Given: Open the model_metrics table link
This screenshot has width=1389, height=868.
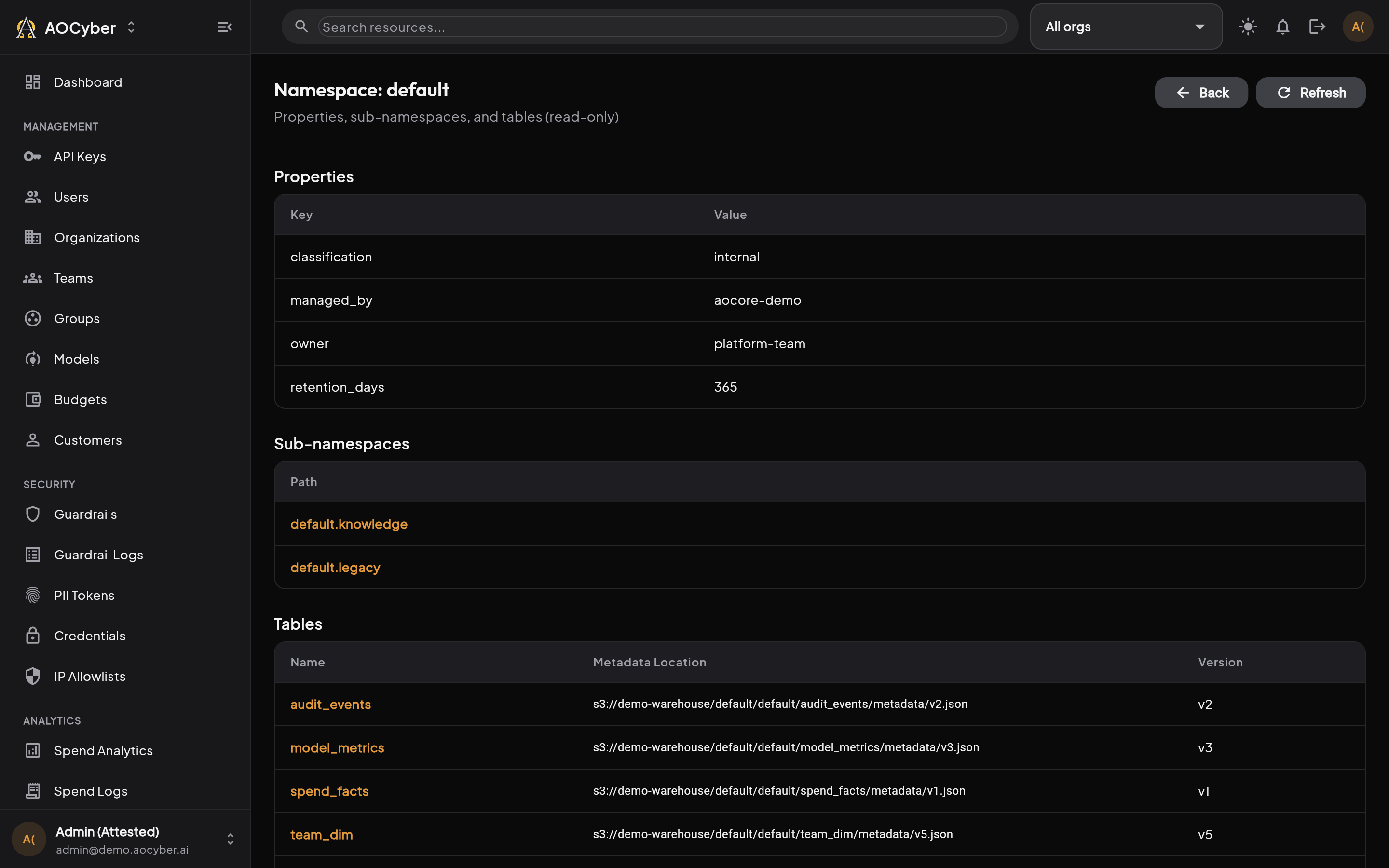Looking at the screenshot, I should click(x=337, y=747).
